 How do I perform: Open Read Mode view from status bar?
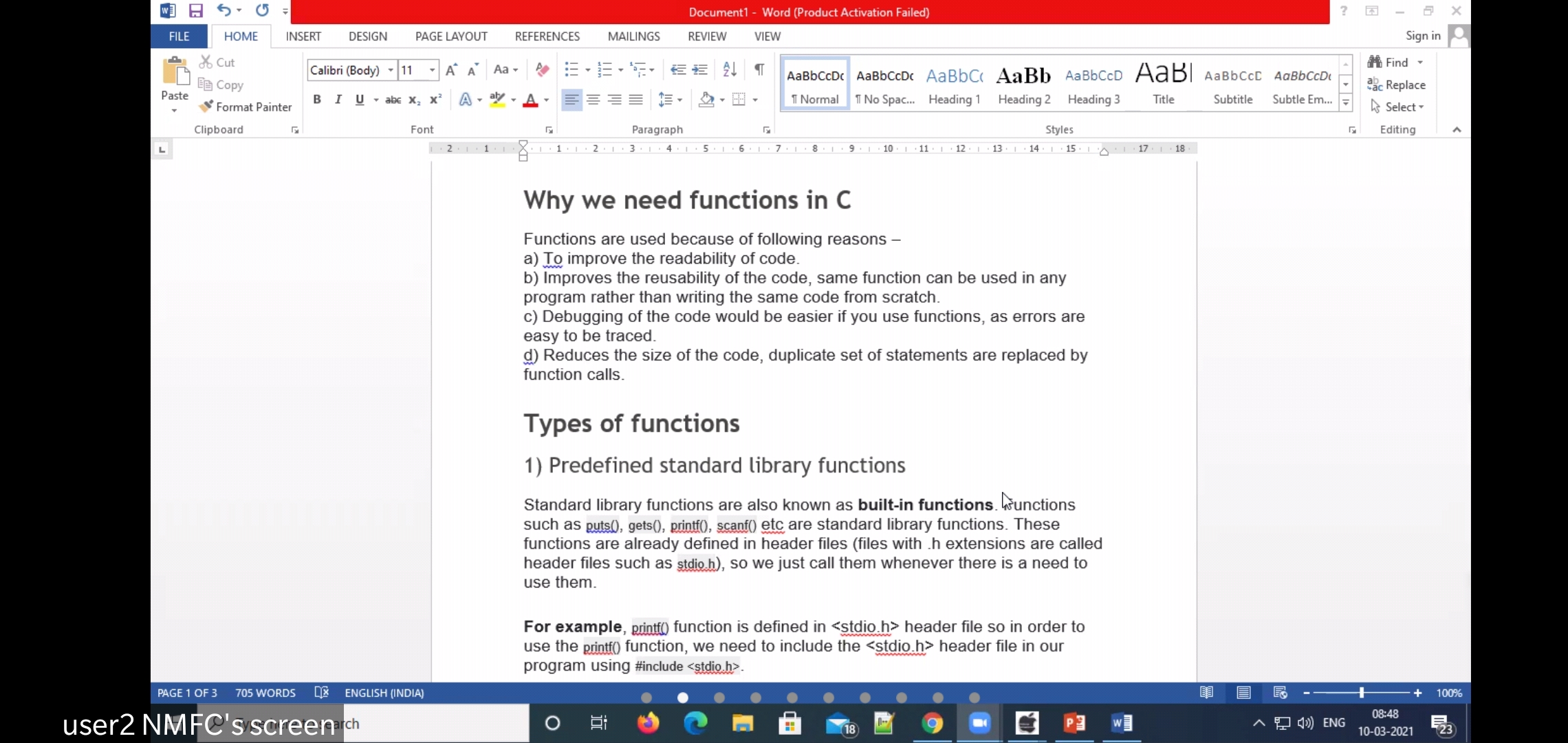pyautogui.click(x=1206, y=693)
